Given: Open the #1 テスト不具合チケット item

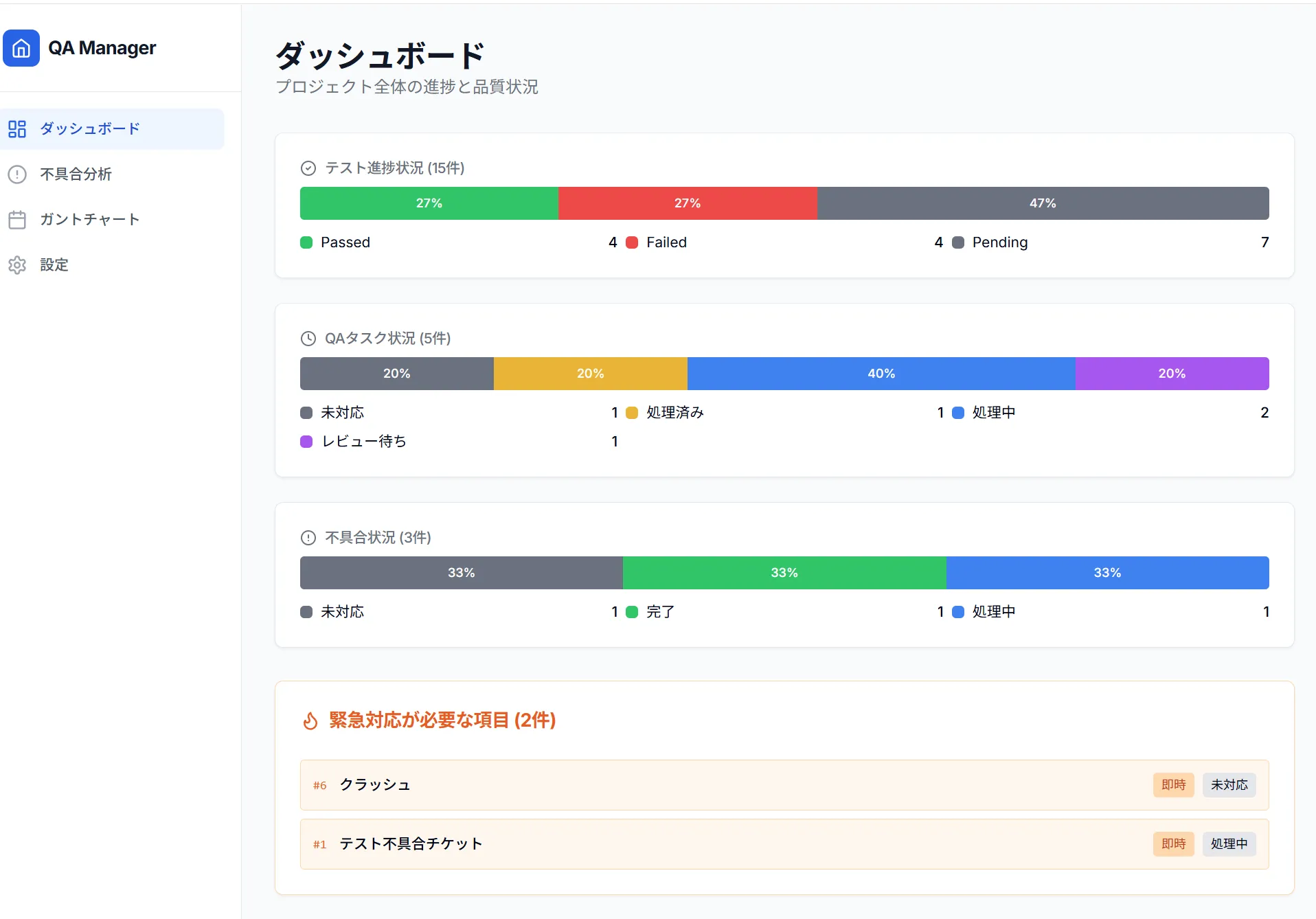Looking at the screenshot, I should tap(411, 844).
